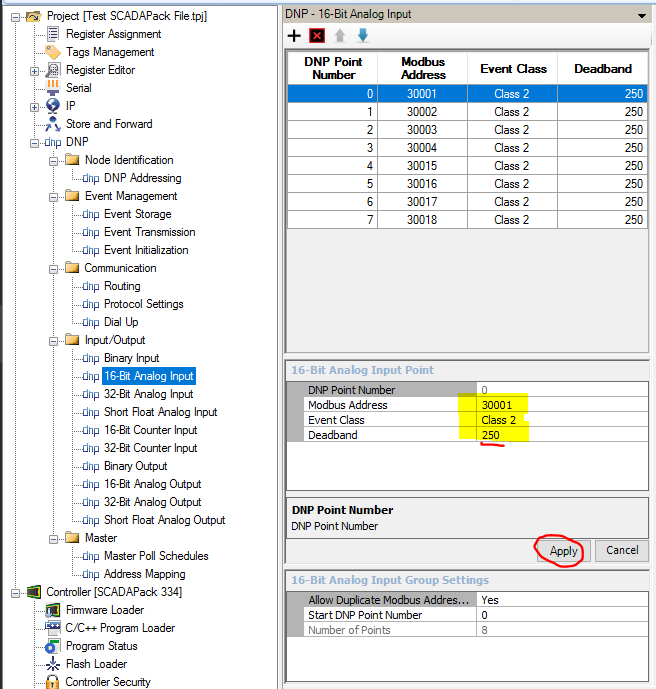Click the red delete point icon

pos(317,36)
